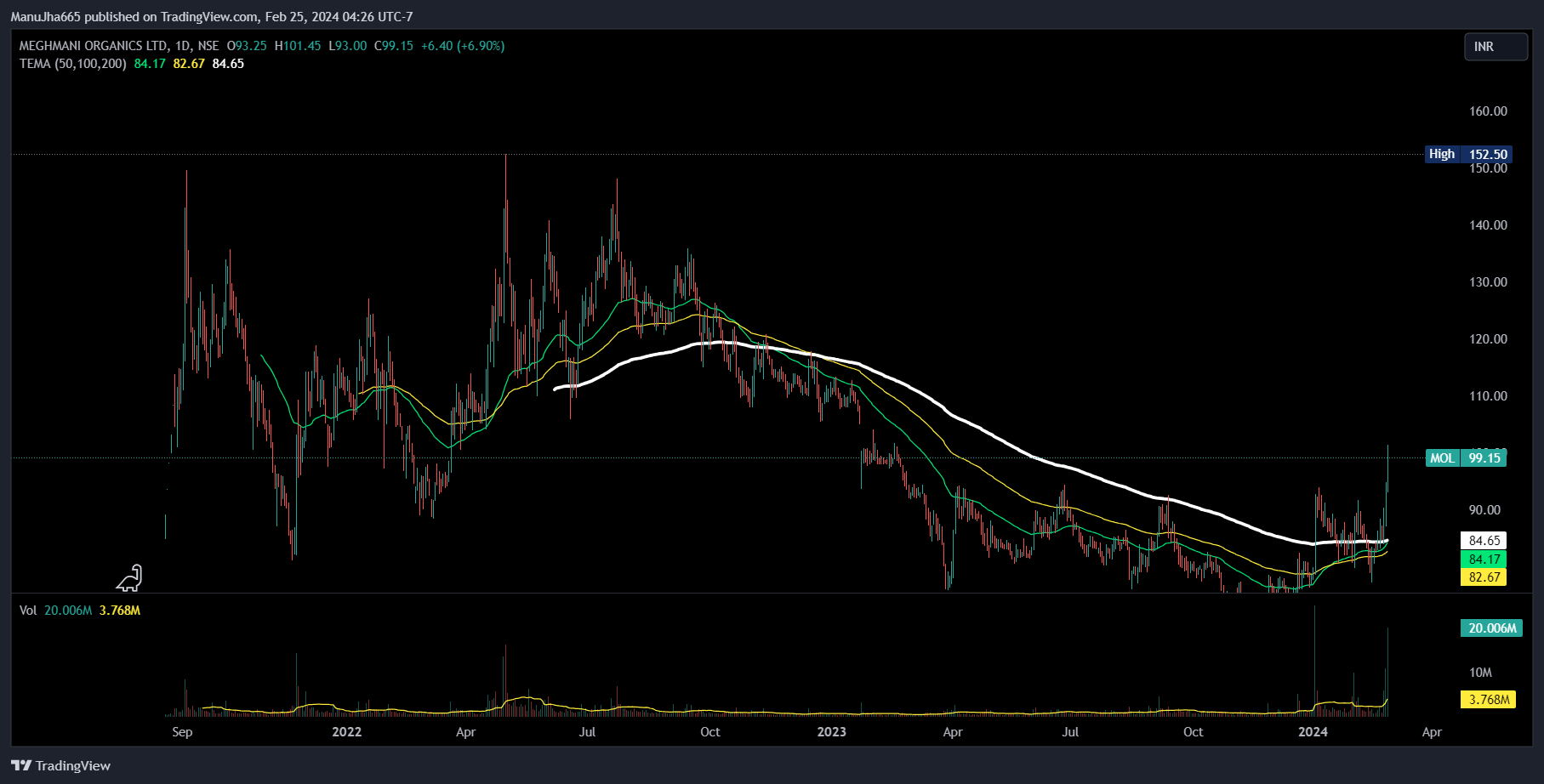This screenshot has height=784, width=1544.
Task: Click the Oct label left of 2023
Action: click(709, 732)
